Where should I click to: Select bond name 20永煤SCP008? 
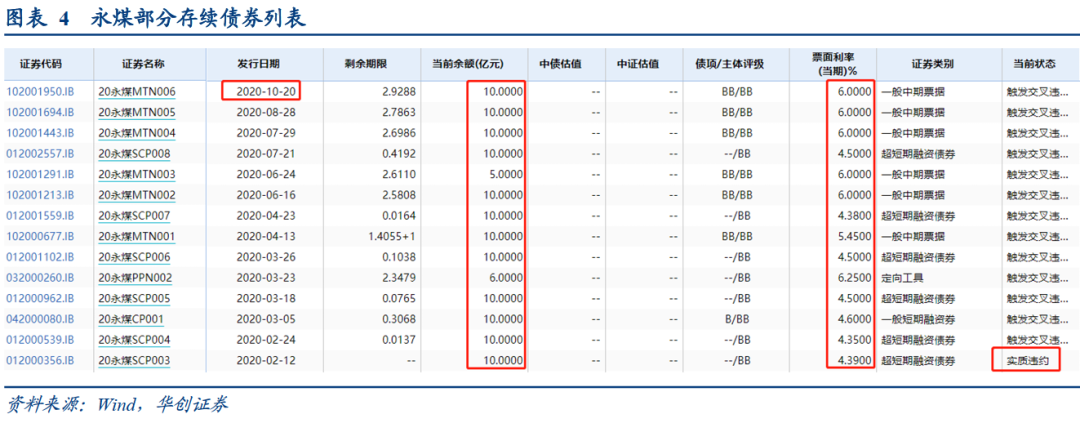134,154
